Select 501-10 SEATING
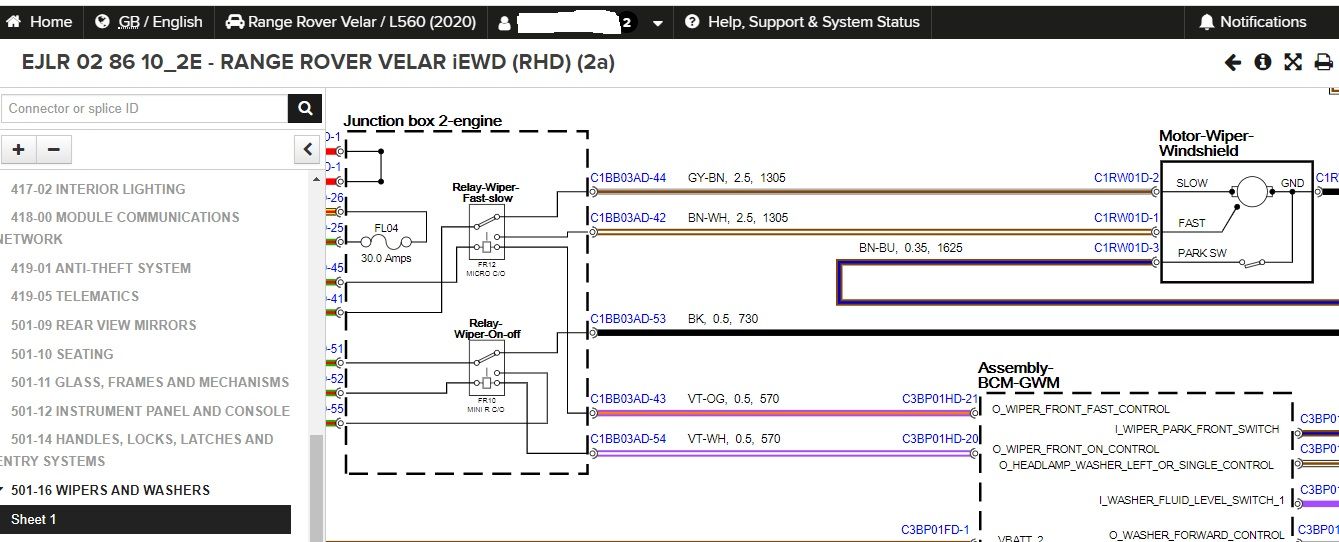Image resolution: width=1339 pixels, height=542 pixels. pos(62,354)
